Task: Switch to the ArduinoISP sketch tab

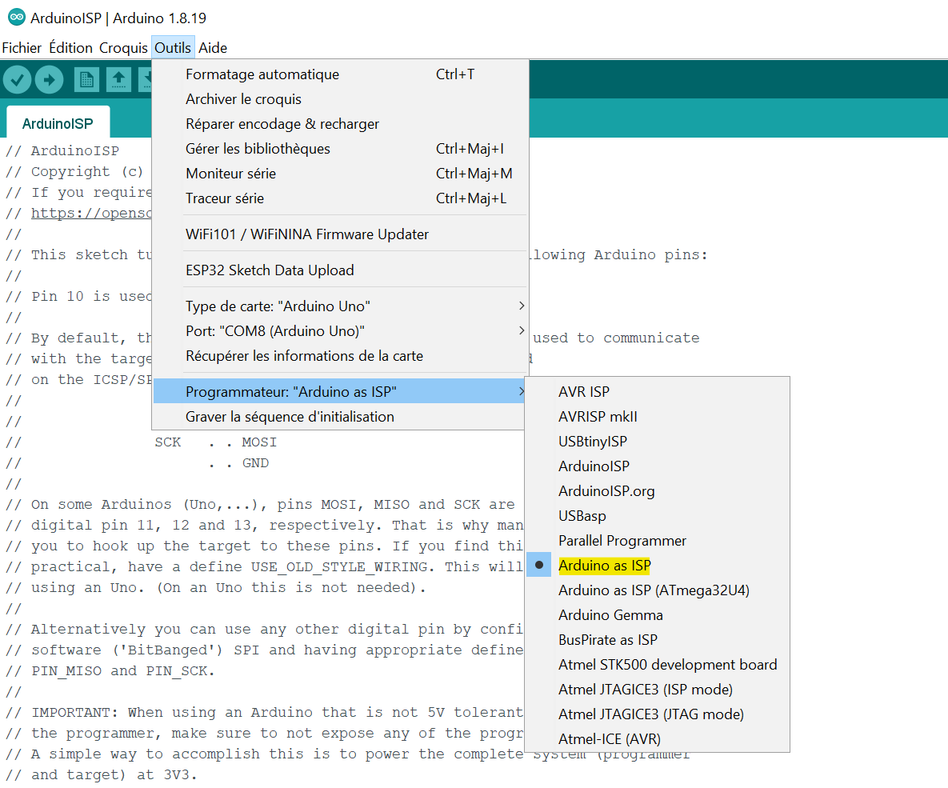Action: (57, 123)
